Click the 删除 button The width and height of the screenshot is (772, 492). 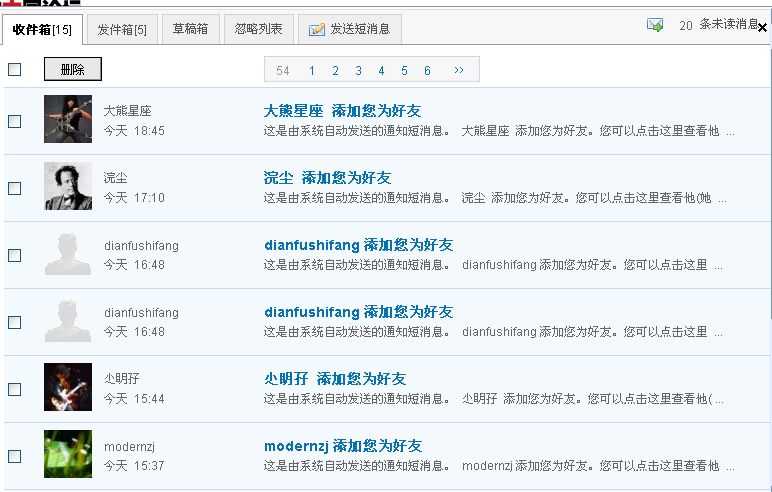tap(73, 69)
